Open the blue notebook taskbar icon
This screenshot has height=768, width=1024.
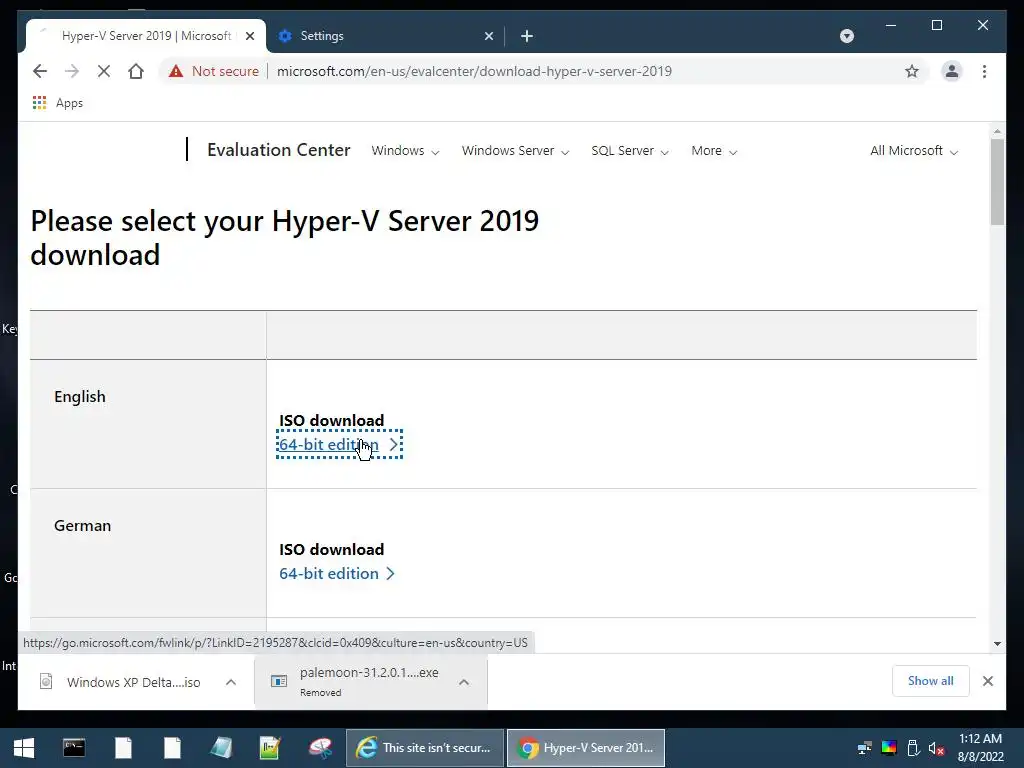click(221, 748)
